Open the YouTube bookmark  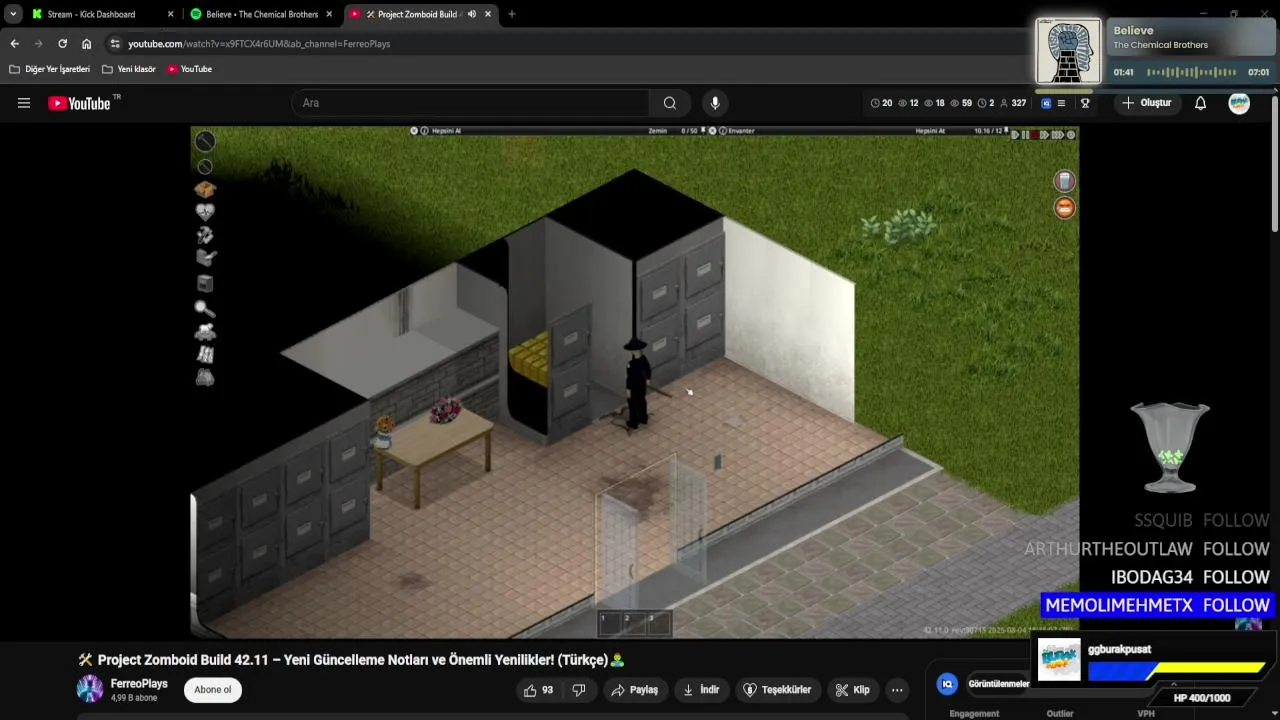coord(189,69)
